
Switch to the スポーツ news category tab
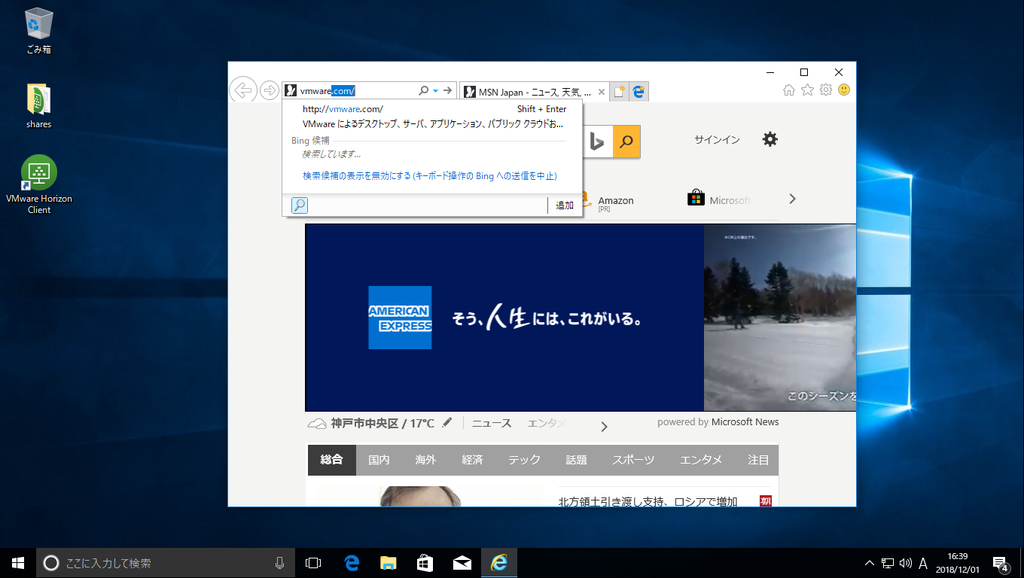631,459
